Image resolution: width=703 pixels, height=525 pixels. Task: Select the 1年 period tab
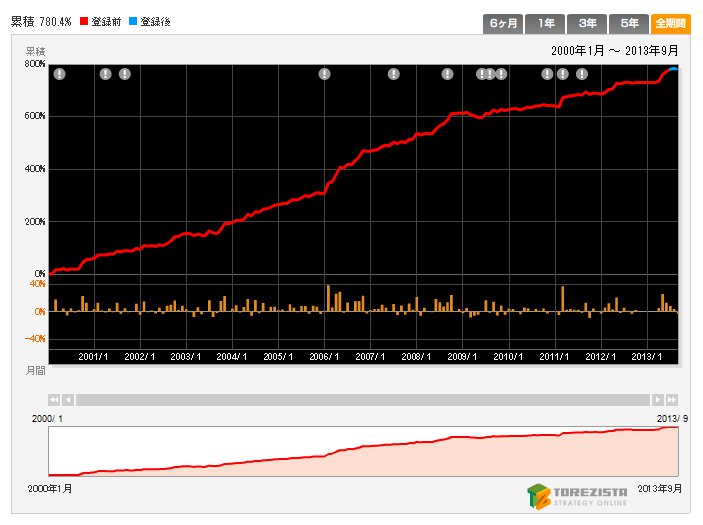[x=546, y=23]
